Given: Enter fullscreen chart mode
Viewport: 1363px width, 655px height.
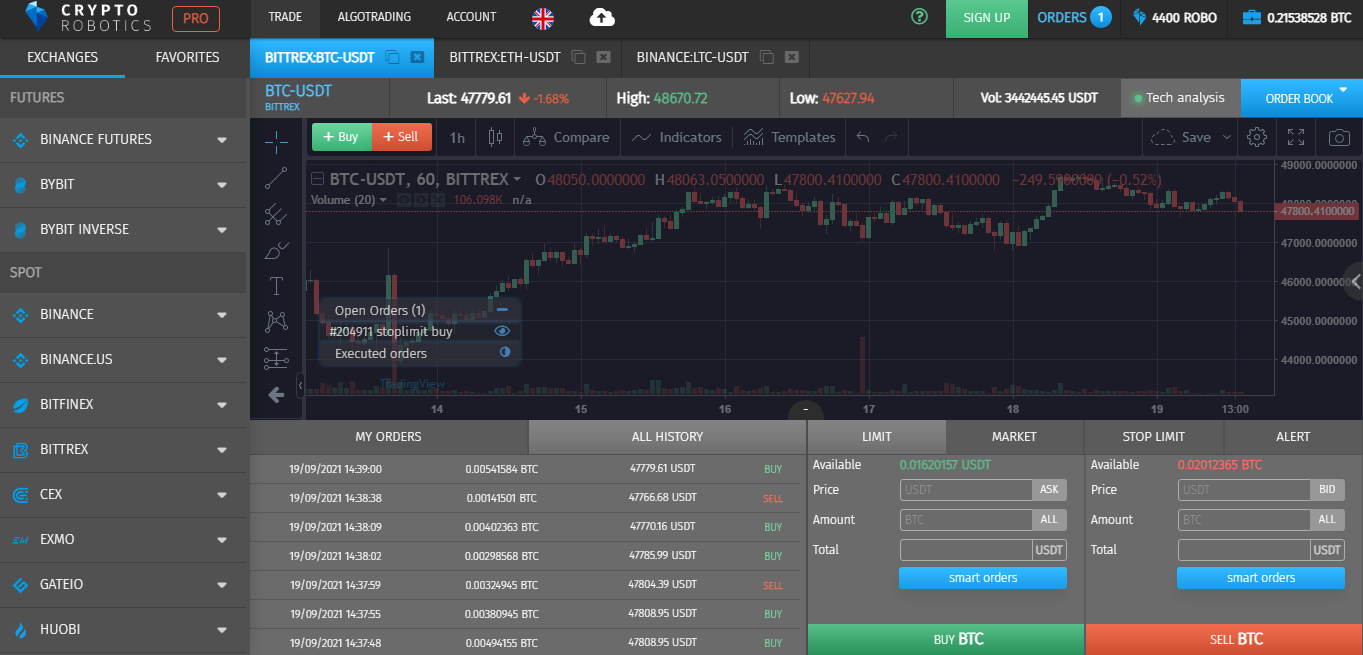Looking at the screenshot, I should 1296,137.
